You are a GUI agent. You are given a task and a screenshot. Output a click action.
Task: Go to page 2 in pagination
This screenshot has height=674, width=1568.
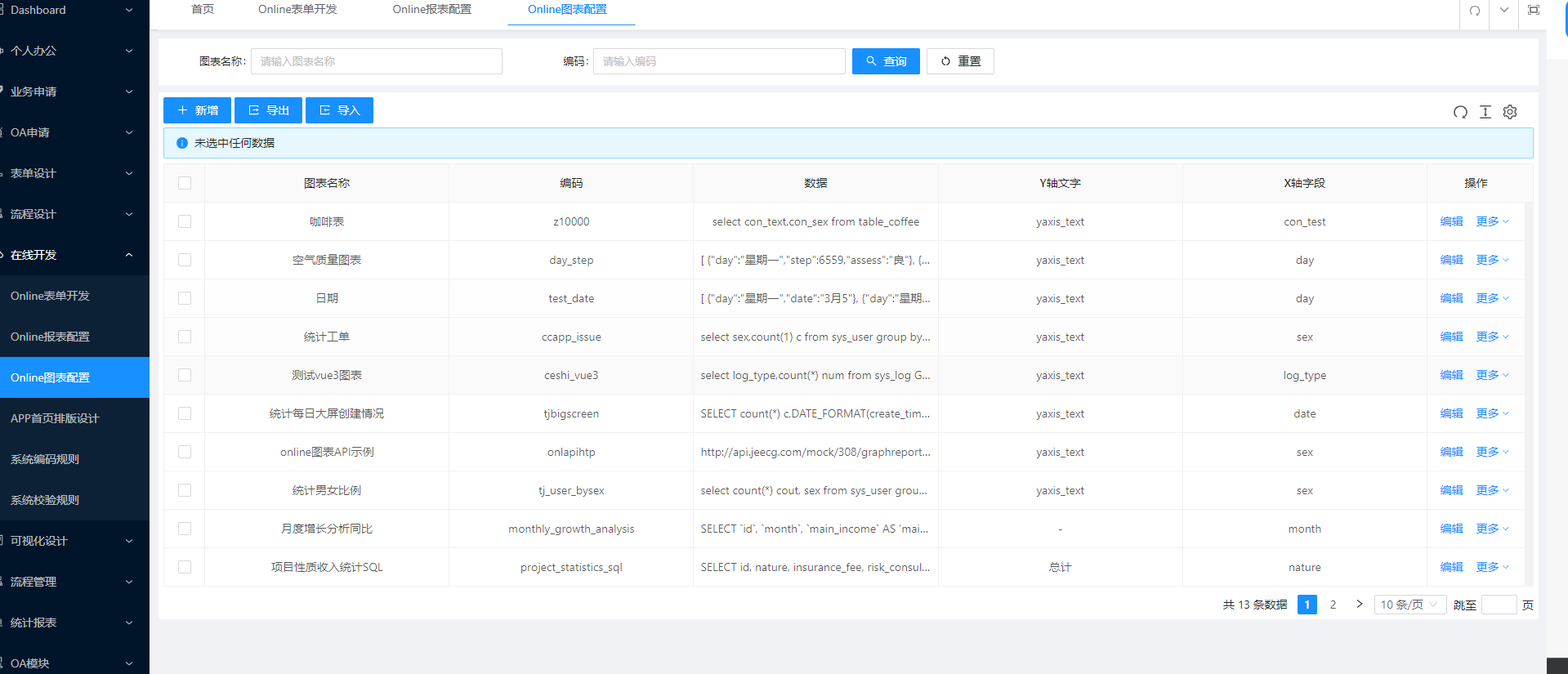pyautogui.click(x=1333, y=605)
